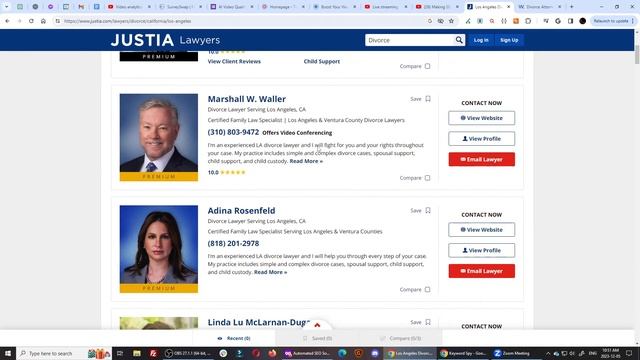Open the browser profile avatar icon
Screen dimensions: 640x360
[582, 21]
